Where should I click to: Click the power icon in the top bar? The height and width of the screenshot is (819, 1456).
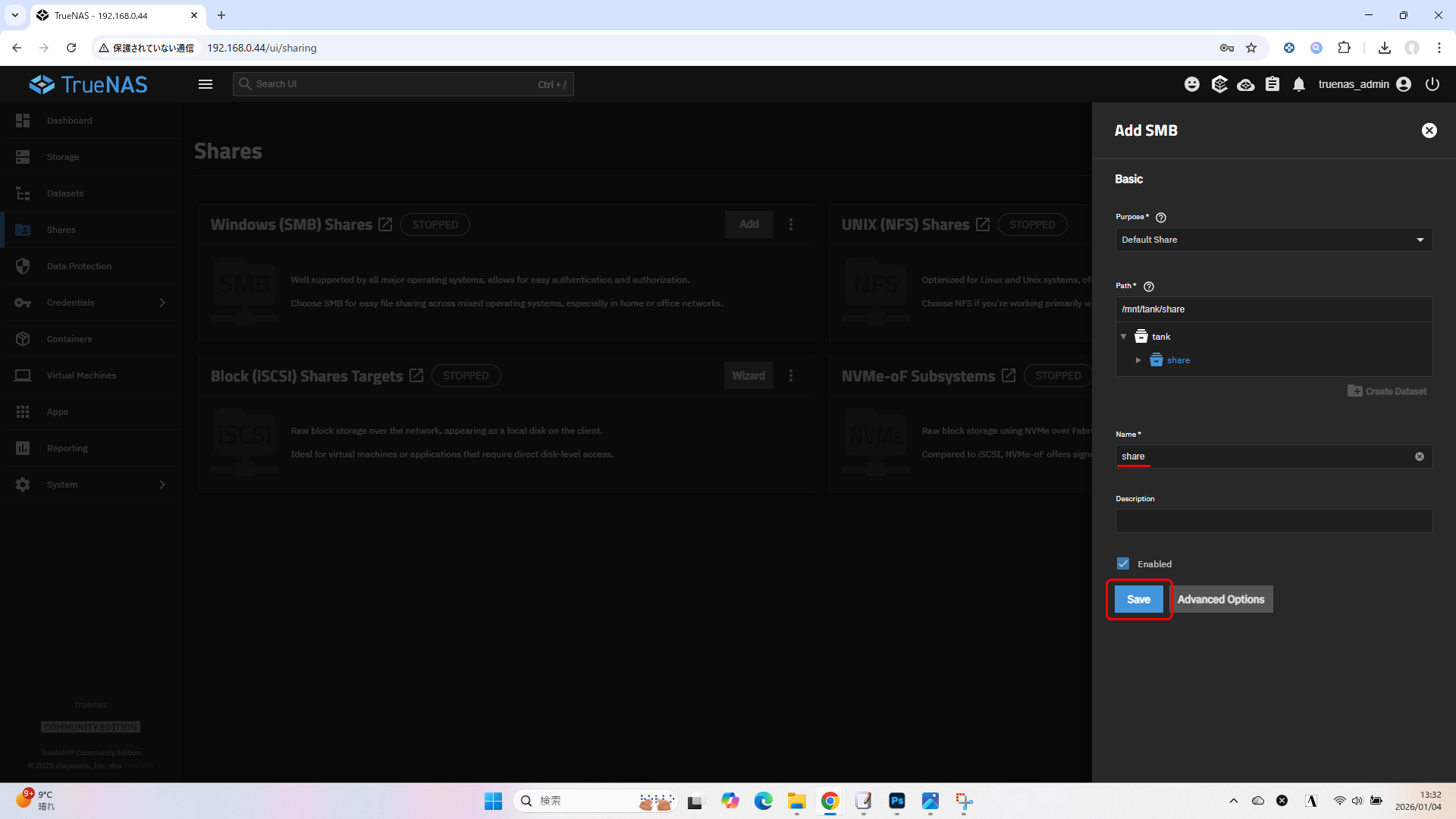pos(1432,84)
